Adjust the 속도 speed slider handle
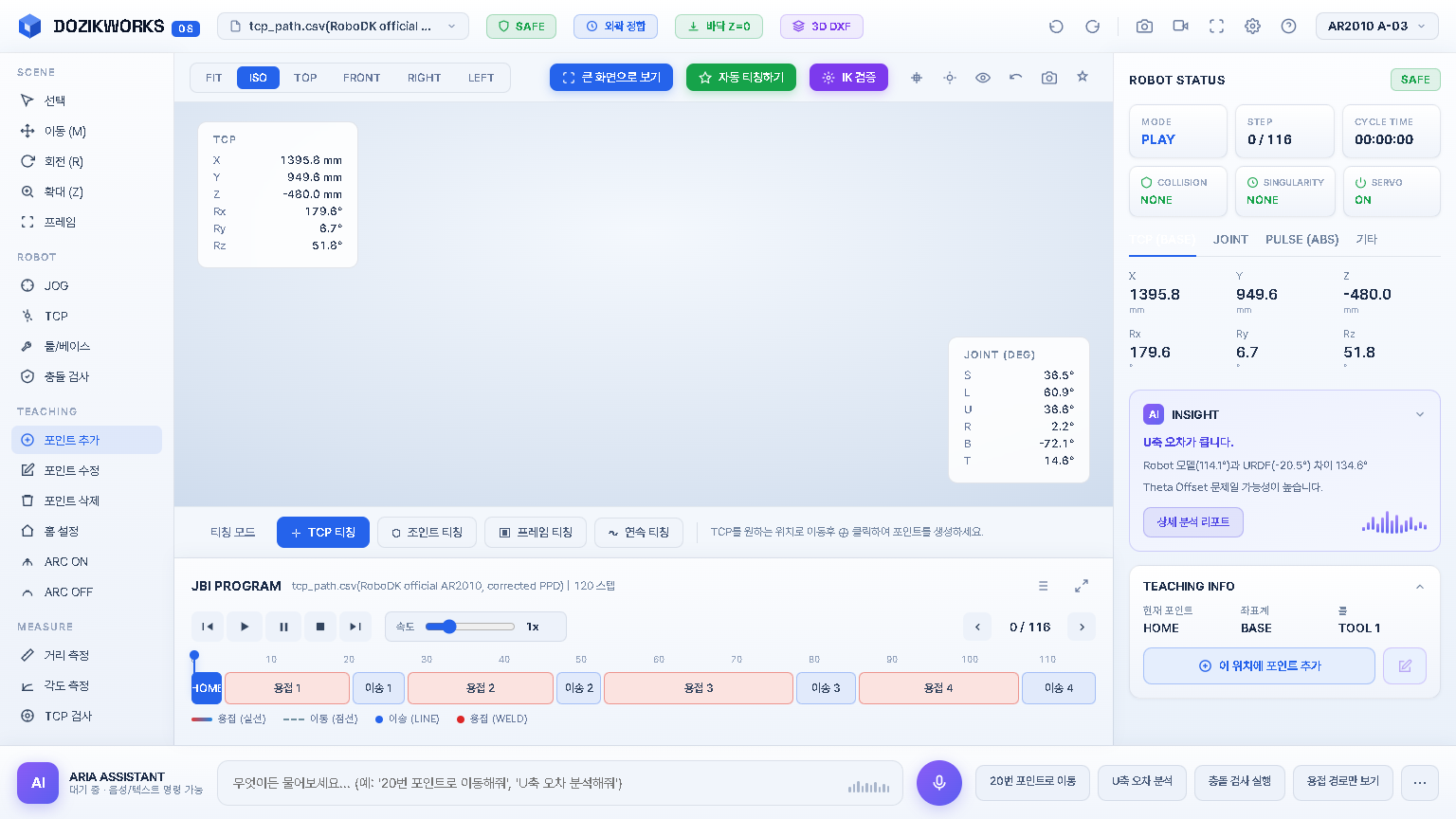1456x819 pixels. 449,627
